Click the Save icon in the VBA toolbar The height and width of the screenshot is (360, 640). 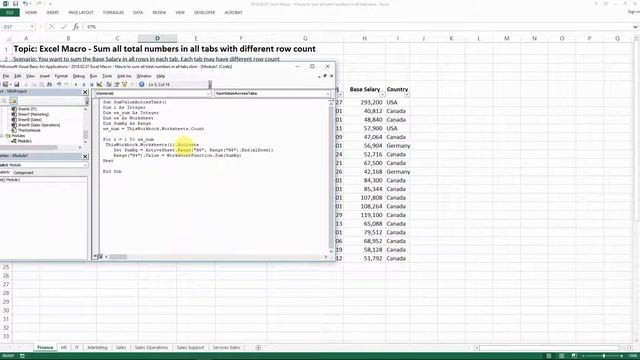click(x=17, y=84)
